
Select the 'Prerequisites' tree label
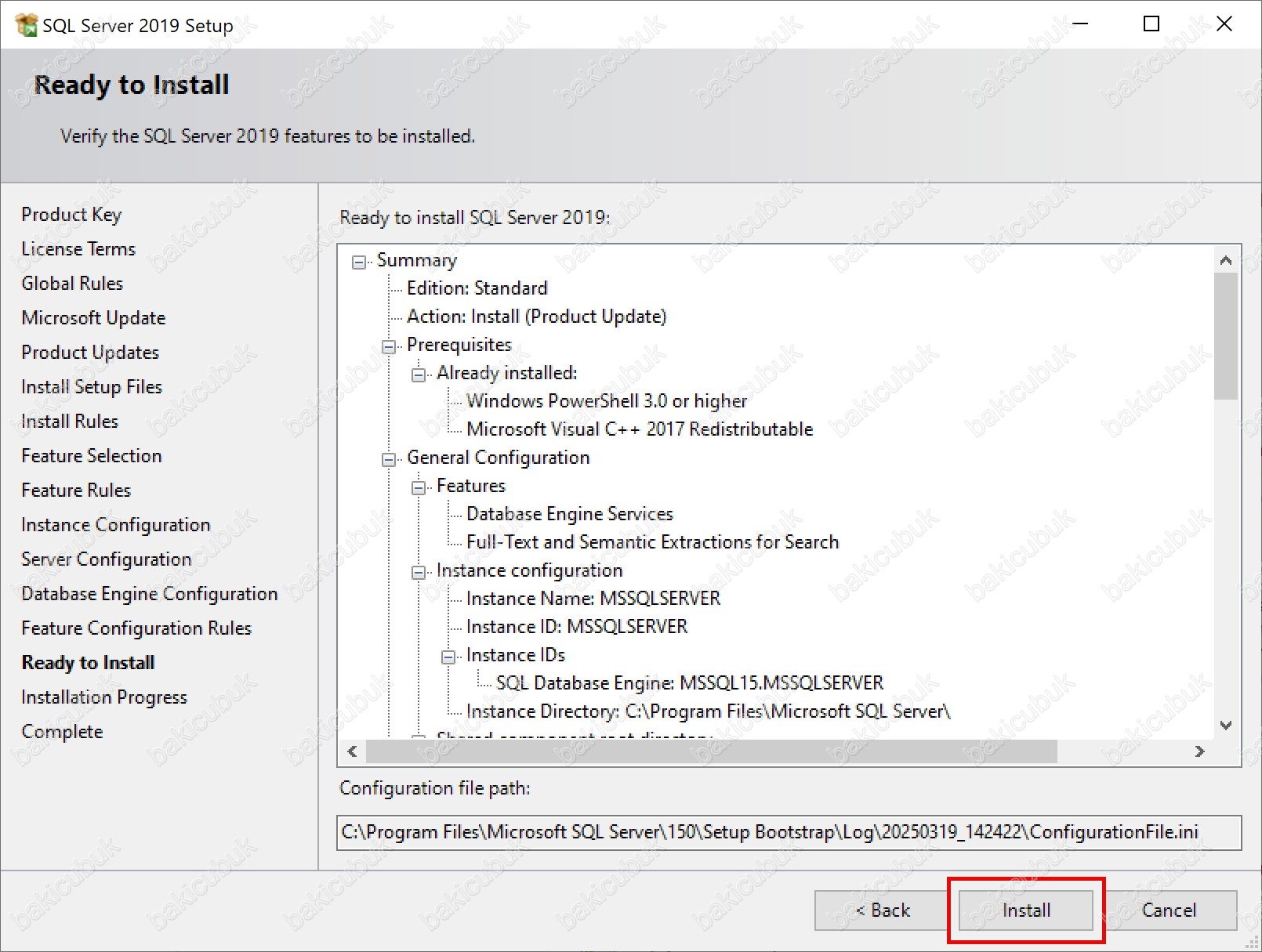[459, 345]
